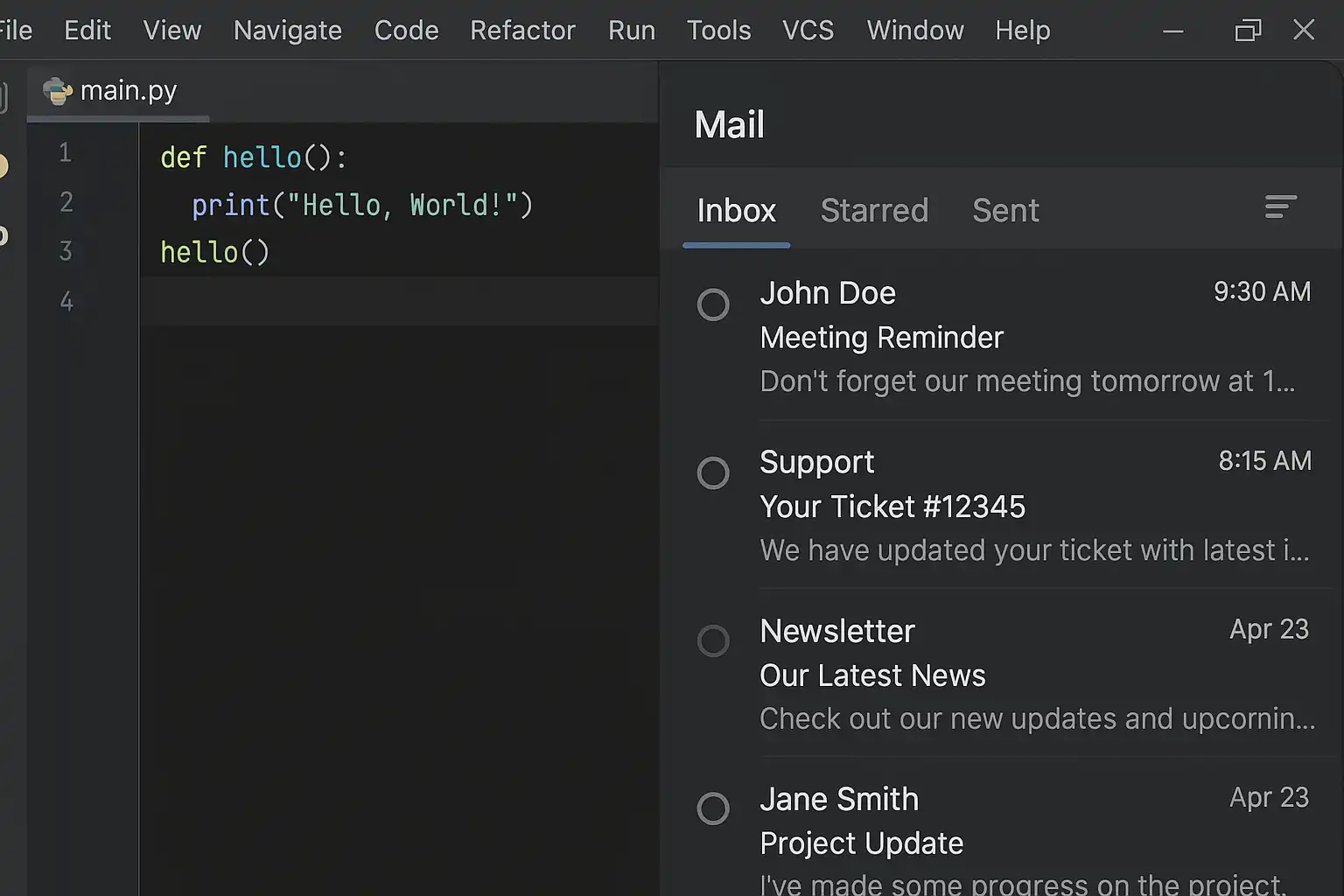Click the minimize window icon

[x=1173, y=31]
